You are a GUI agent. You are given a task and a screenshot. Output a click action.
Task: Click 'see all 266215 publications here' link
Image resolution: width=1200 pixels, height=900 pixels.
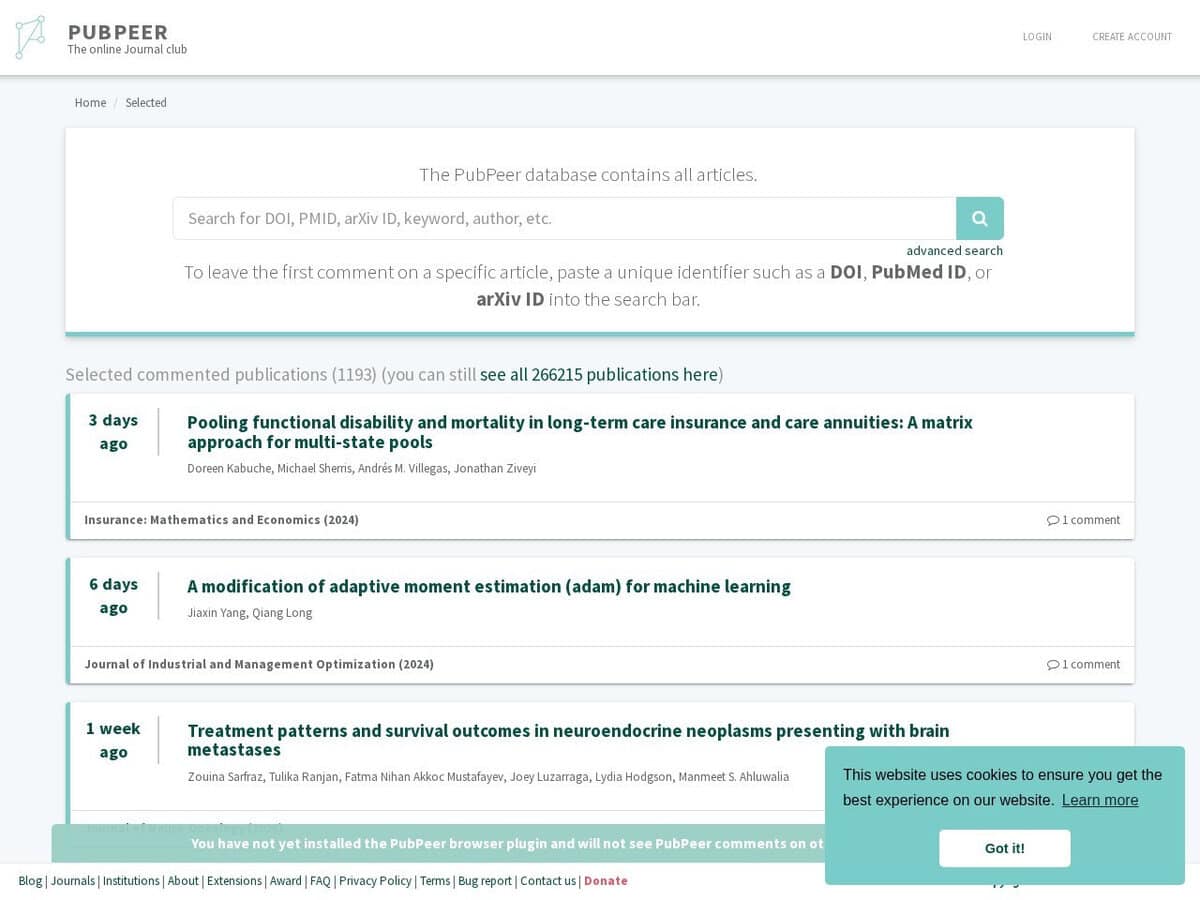click(x=599, y=374)
